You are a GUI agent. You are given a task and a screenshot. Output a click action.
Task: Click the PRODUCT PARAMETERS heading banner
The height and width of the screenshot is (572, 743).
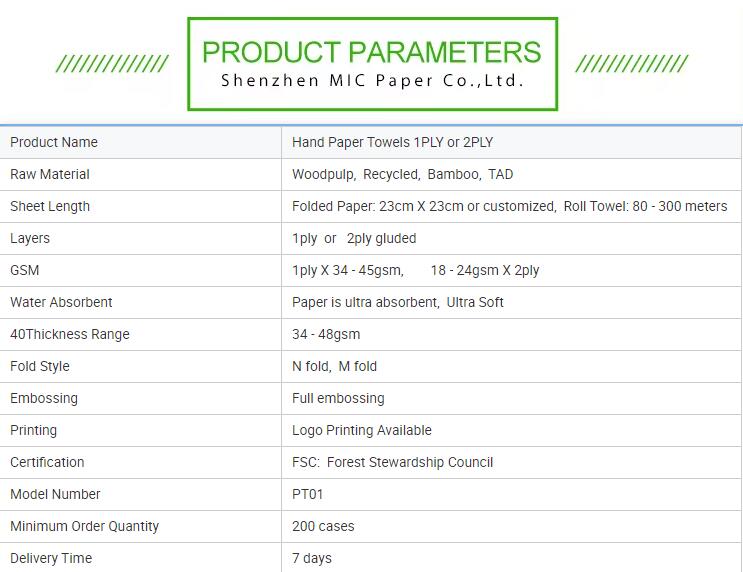[x=372, y=64]
